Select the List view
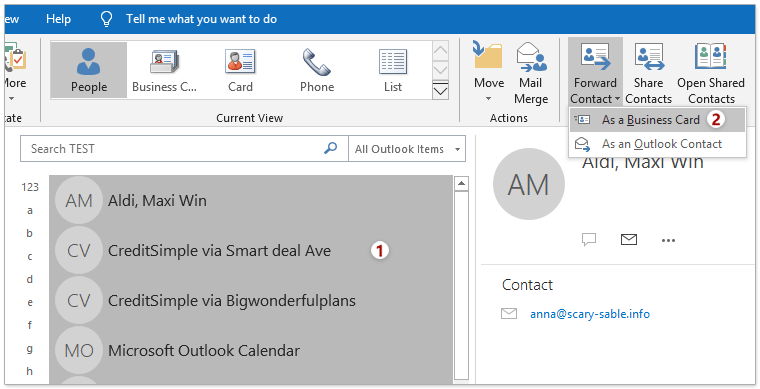760x389 pixels. coord(393,70)
